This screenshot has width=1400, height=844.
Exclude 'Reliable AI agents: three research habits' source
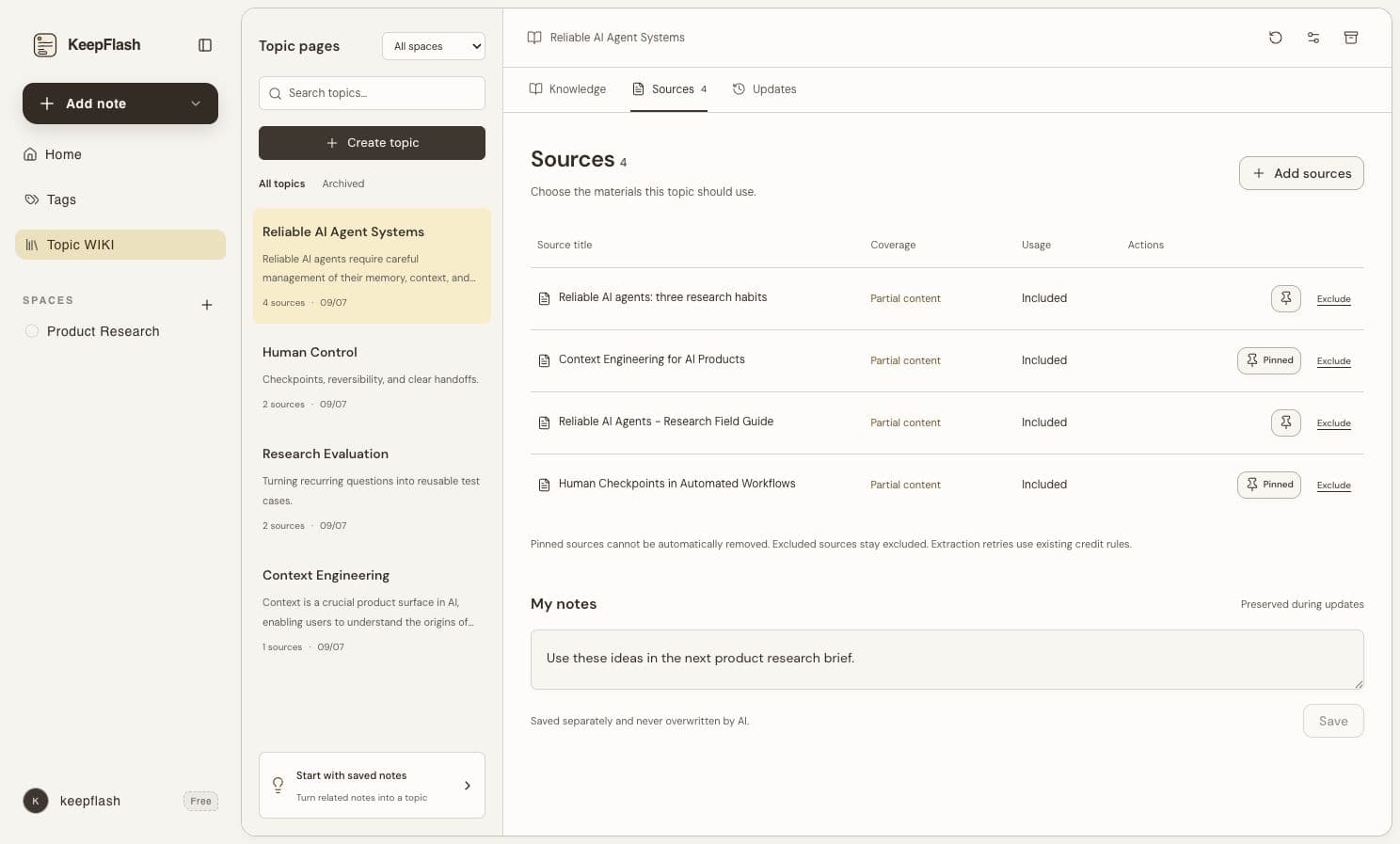[x=1334, y=299]
